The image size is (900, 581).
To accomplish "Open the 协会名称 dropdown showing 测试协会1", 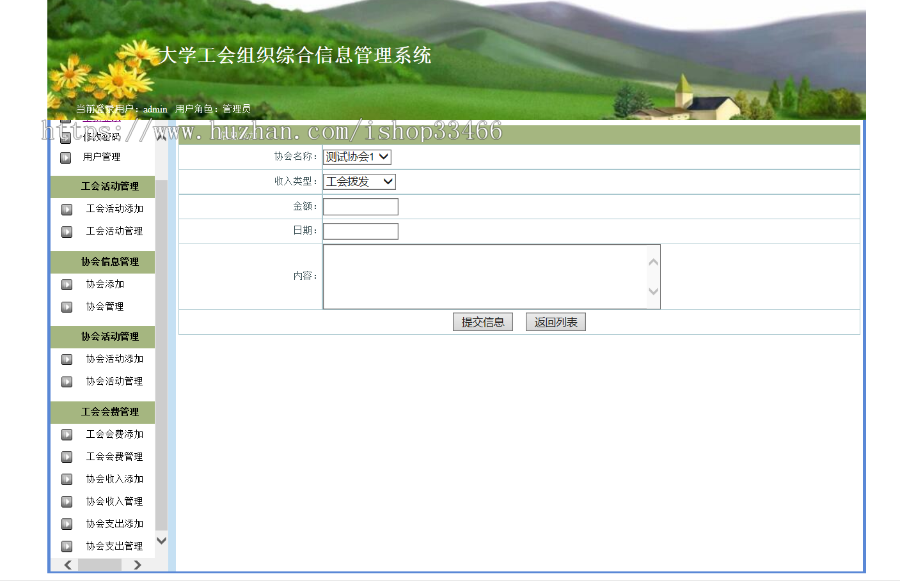I will 357,157.
